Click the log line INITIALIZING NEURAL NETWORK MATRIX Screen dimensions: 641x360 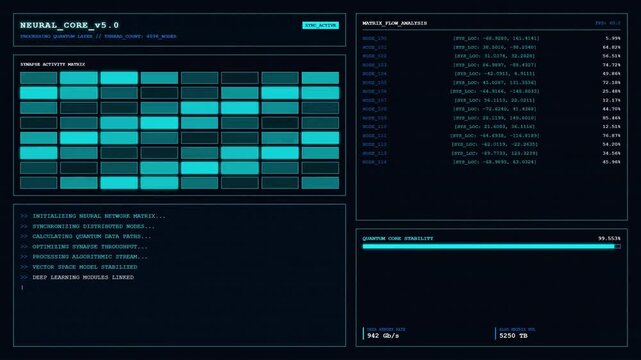pyautogui.click(x=93, y=216)
